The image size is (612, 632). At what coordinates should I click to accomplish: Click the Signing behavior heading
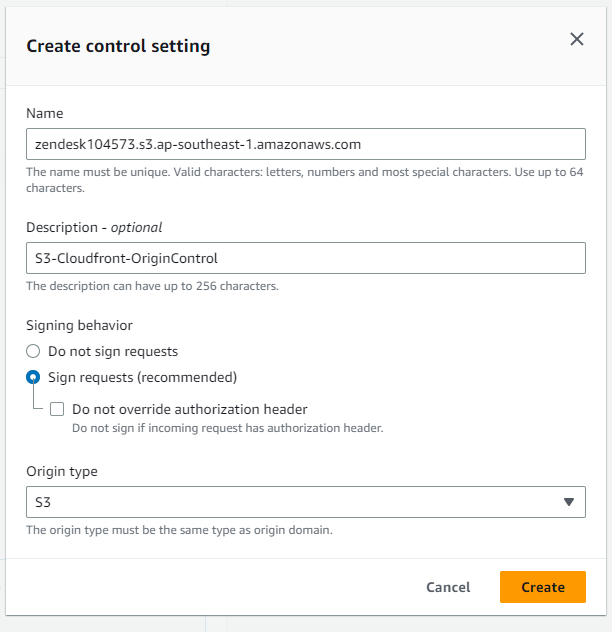click(79, 325)
